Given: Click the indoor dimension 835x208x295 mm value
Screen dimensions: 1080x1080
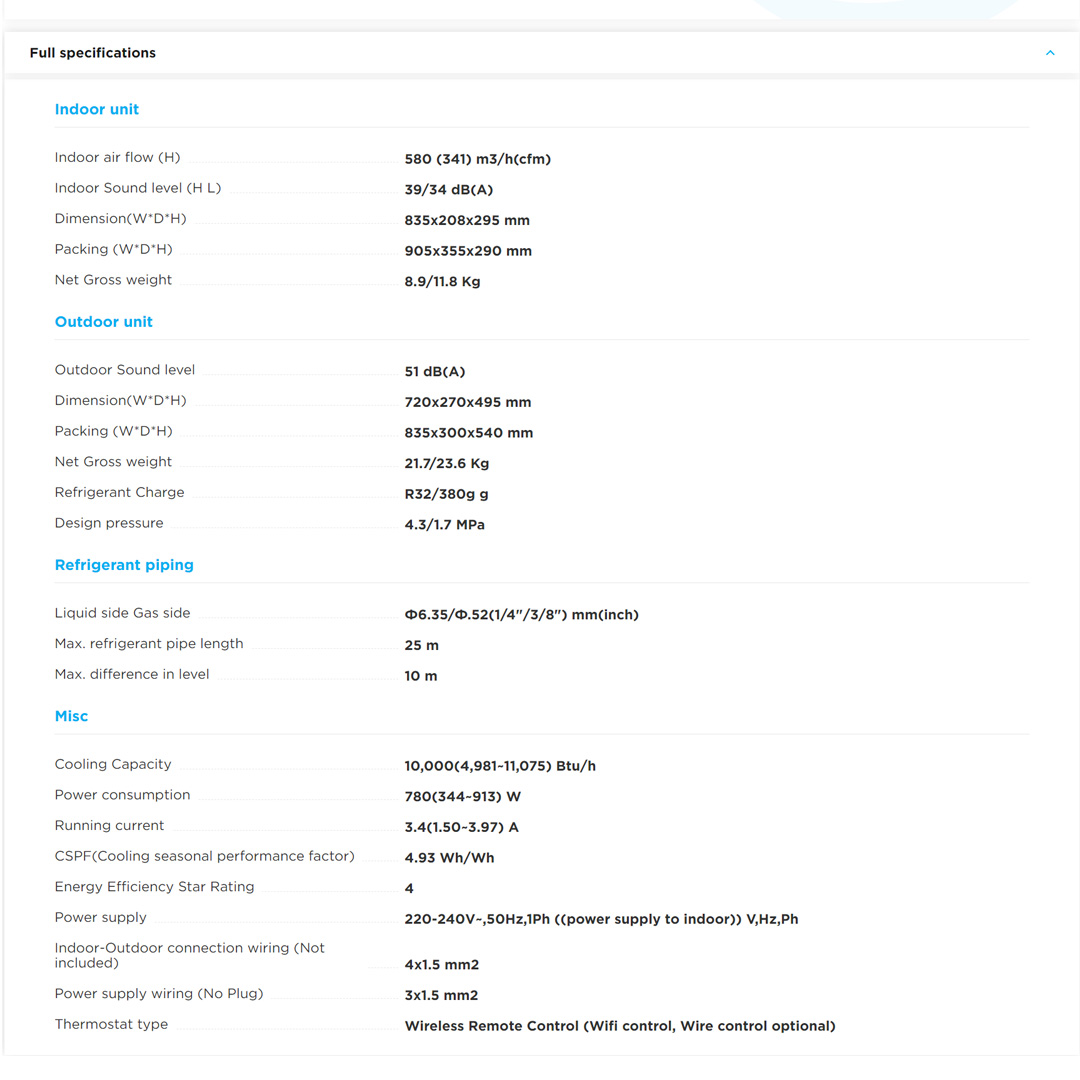Looking at the screenshot, I should tap(467, 220).
